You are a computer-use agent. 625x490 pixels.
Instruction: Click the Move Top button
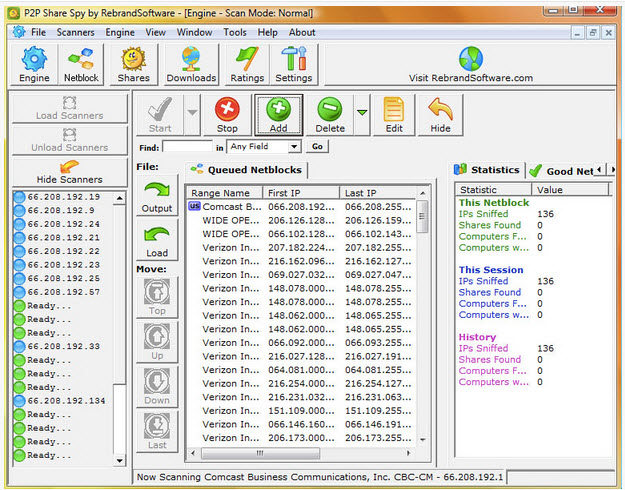[x=157, y=297]
